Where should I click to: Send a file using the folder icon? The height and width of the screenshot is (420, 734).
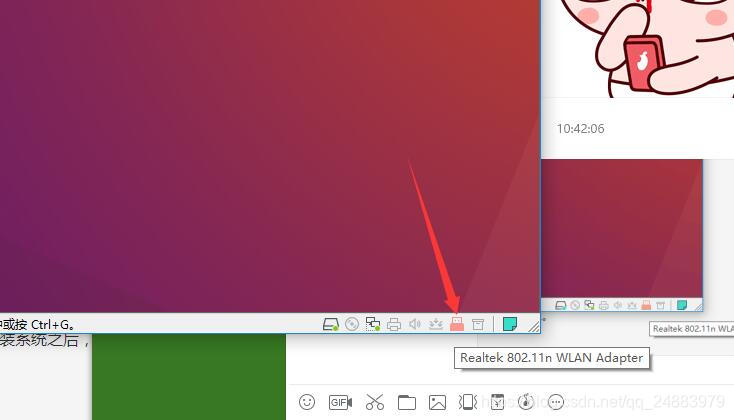click(x=406, y=402)
